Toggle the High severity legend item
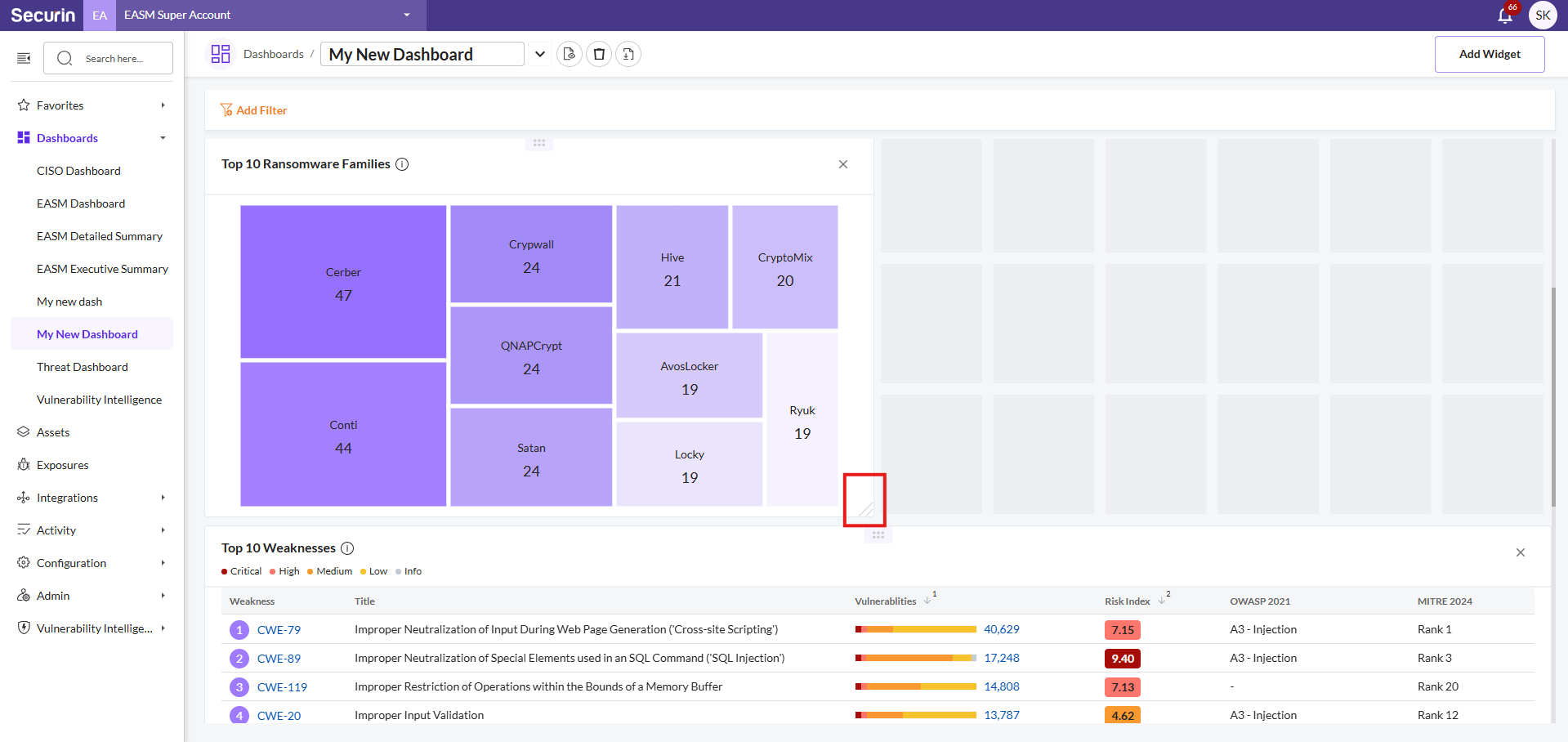This screenshot has width=1568, height=742. (x=284, y=571)
